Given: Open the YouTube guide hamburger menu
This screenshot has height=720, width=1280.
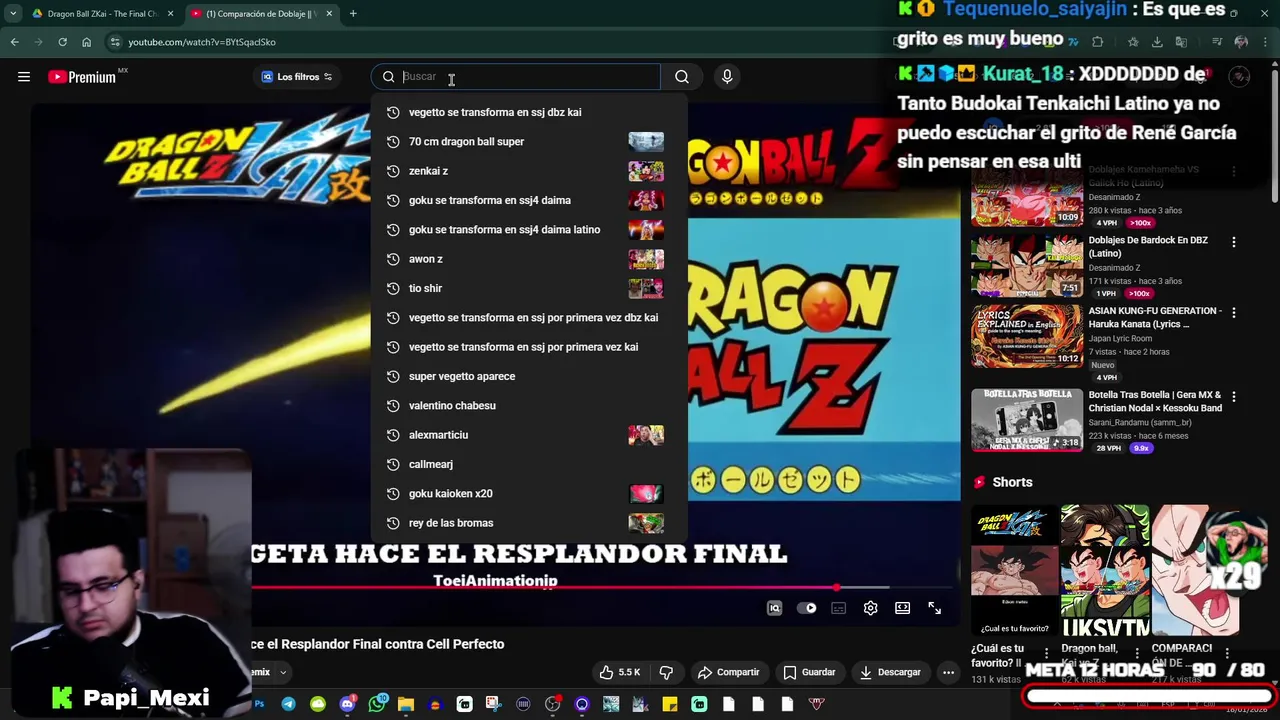Looking at the screenshot, I should pyautogui.click(x=24, y=77).
